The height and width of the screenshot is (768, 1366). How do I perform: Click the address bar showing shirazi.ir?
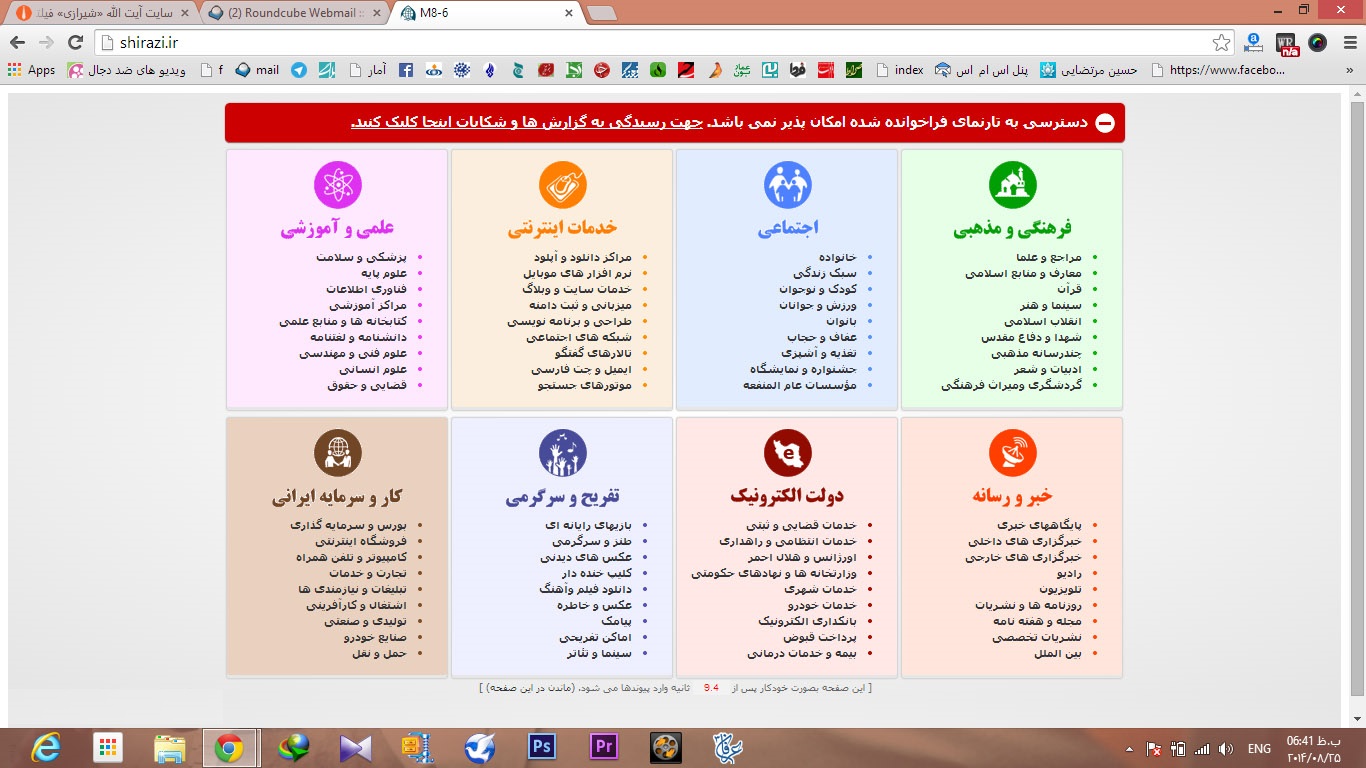tap(650, 43)
